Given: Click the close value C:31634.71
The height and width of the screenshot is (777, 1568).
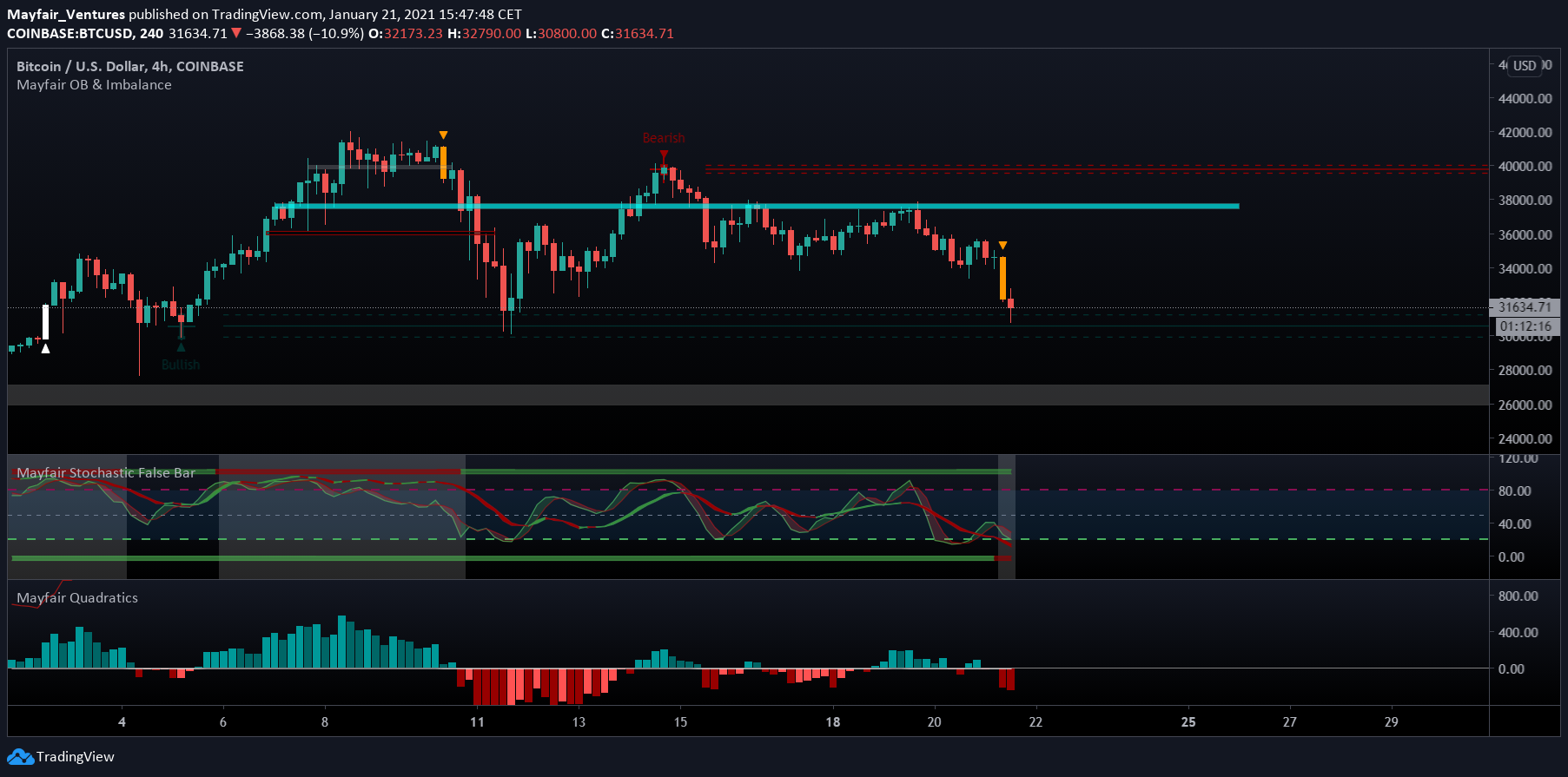Looking at the screenshot, I should (638, 33).
